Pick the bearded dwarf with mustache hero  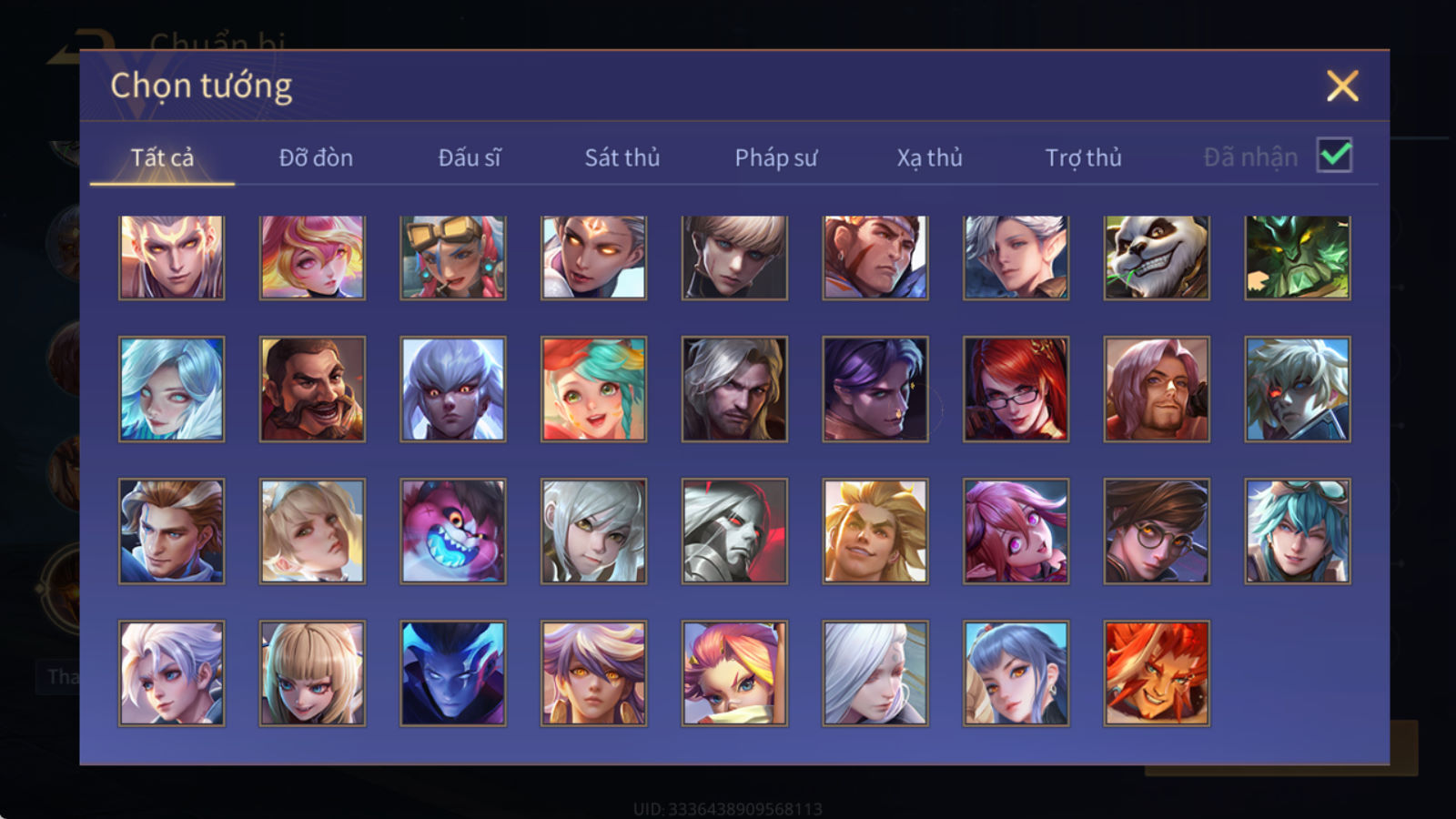coord(312,389)
